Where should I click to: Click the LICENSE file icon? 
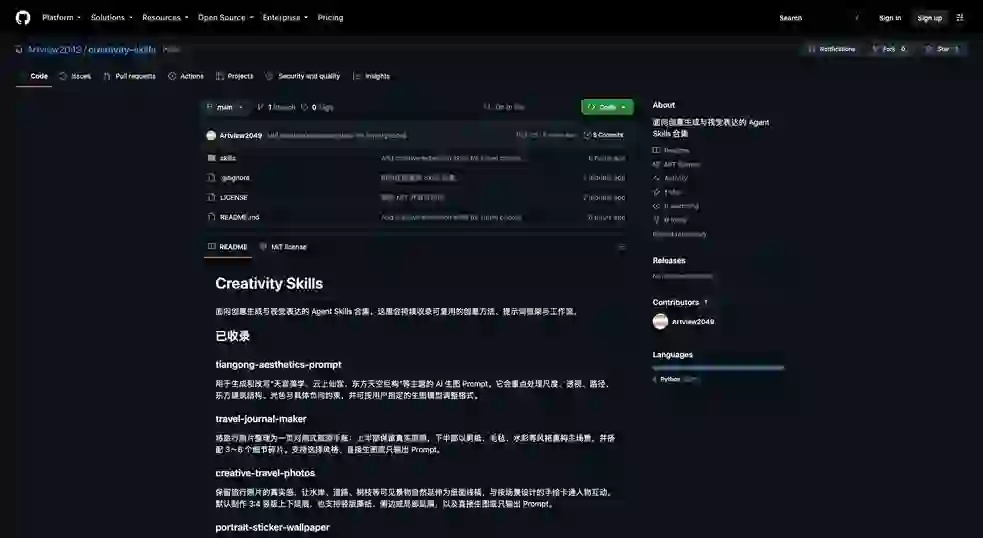click(211, 198)
